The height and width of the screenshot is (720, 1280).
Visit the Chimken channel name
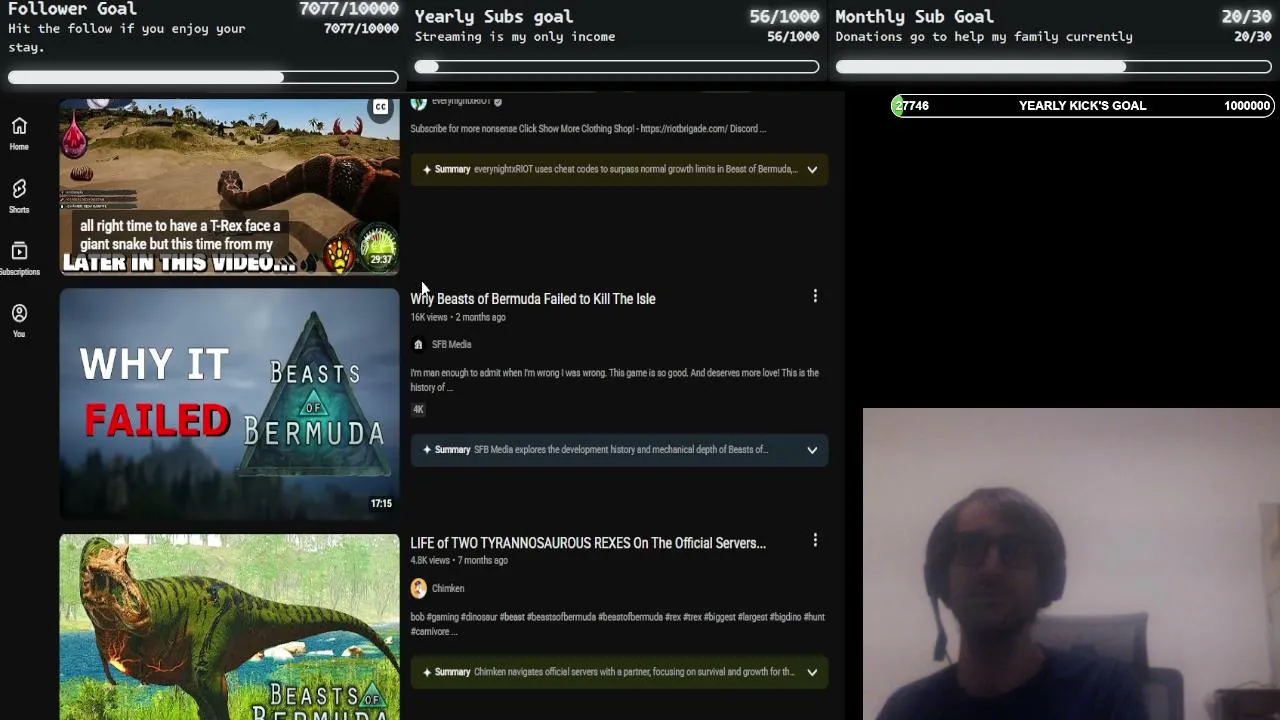click(x=448, y=588)
